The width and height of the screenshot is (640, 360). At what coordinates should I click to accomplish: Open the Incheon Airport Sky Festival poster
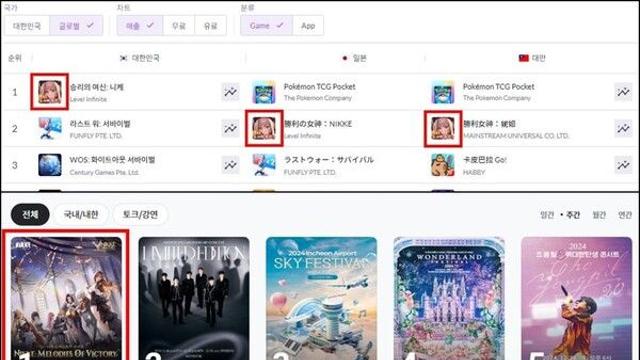point(321,298)
